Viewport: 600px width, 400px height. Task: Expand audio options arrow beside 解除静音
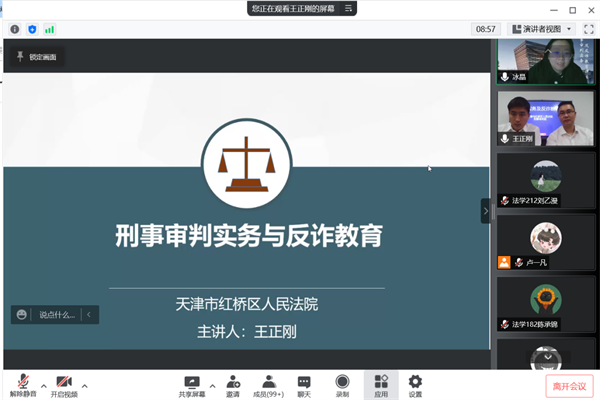click(43, 385)
